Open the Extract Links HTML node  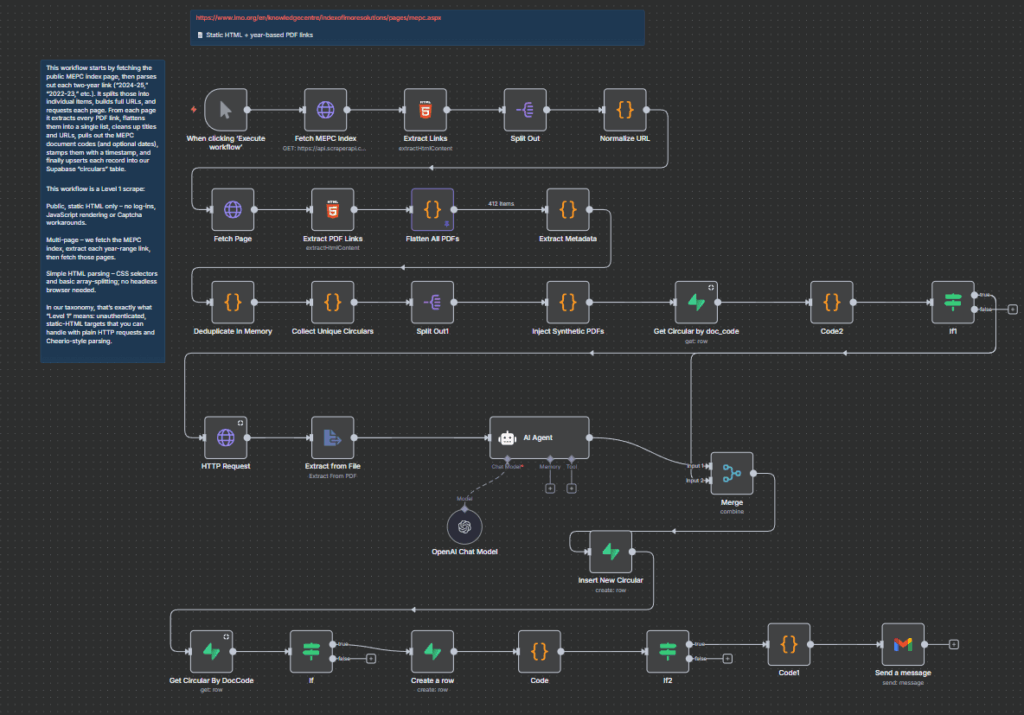pyautogui.click(x=425, y=109)
